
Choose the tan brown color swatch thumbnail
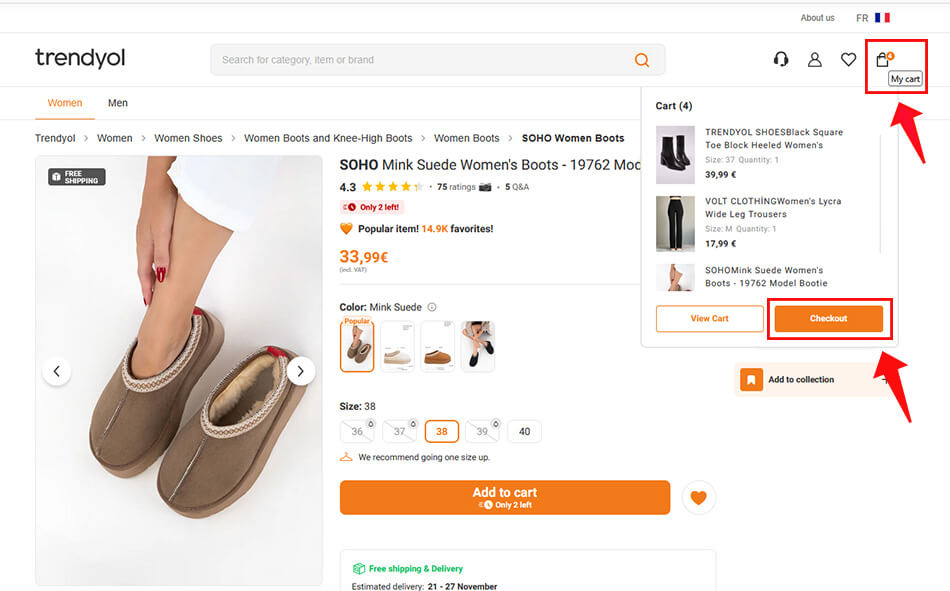click(x=437, y=346)
